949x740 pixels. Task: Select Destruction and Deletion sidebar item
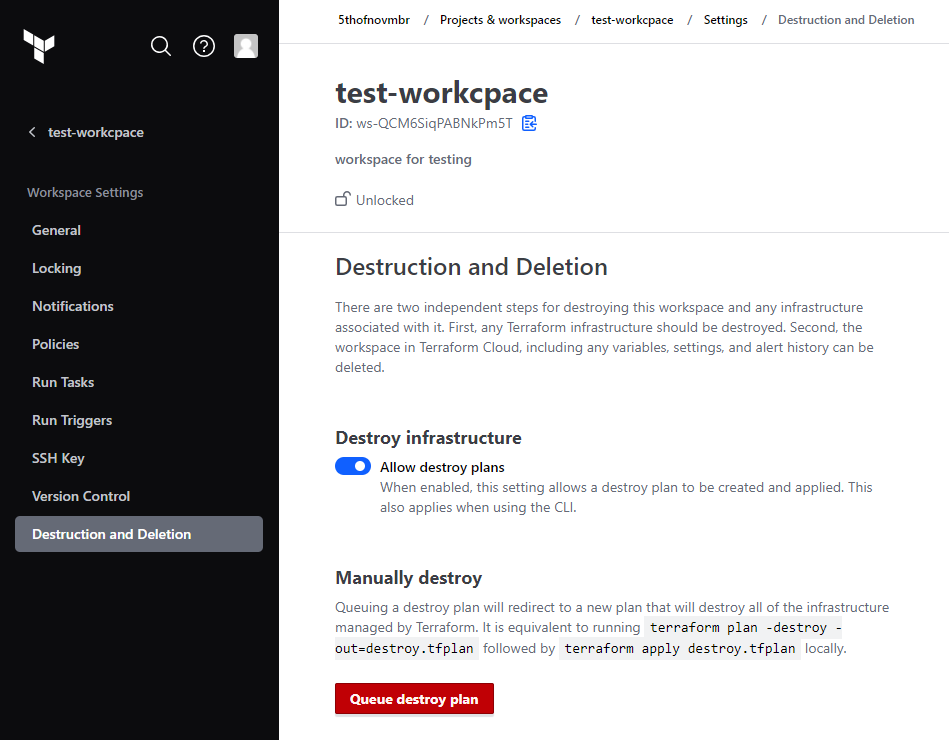point(139,534)
